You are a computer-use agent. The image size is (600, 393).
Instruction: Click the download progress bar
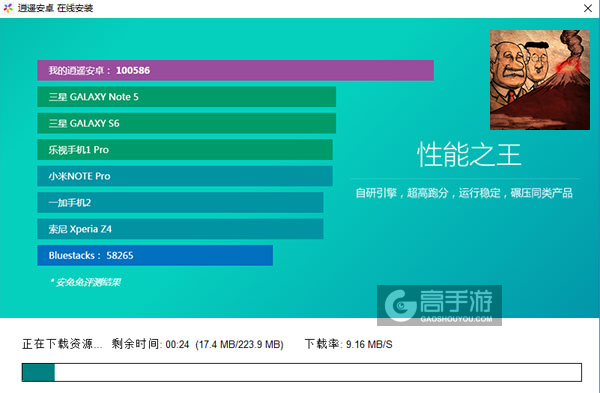point(302,372)
